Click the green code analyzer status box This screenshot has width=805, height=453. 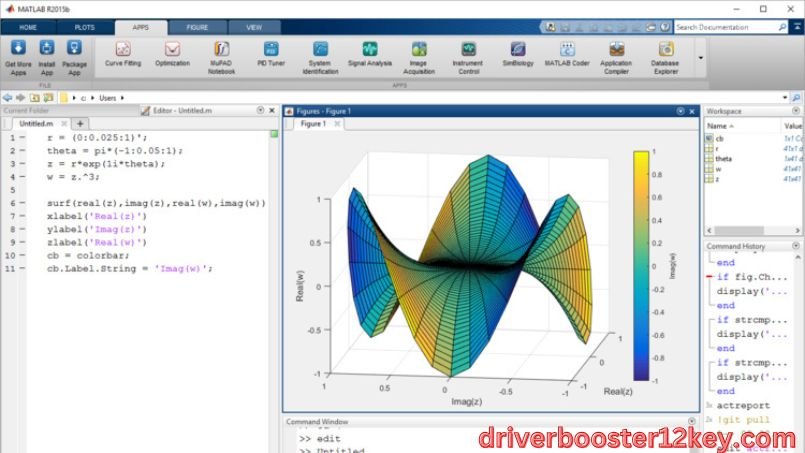(x=274, y=134)
